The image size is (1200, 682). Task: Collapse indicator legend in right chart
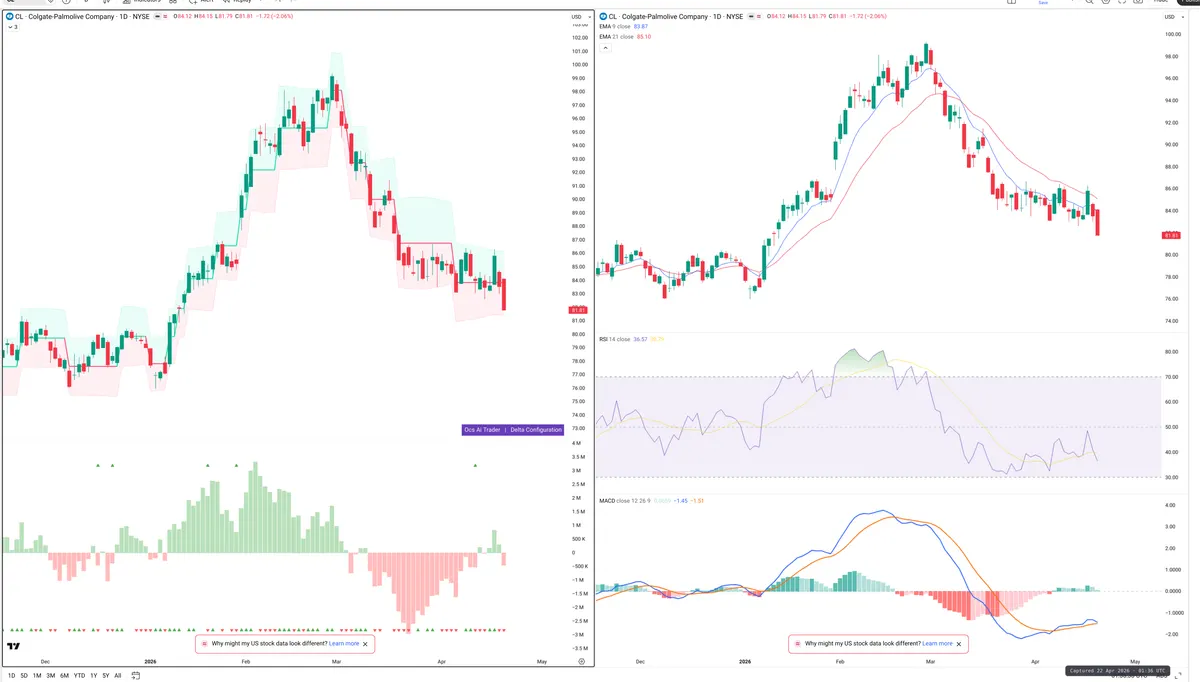coord(604,47)
